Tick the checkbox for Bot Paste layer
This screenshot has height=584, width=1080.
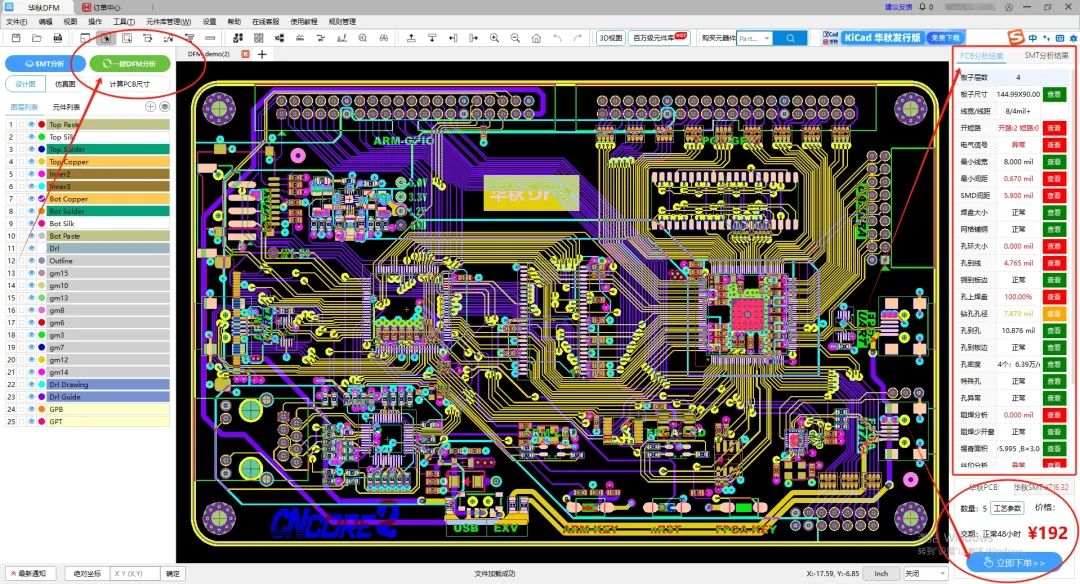21,236
